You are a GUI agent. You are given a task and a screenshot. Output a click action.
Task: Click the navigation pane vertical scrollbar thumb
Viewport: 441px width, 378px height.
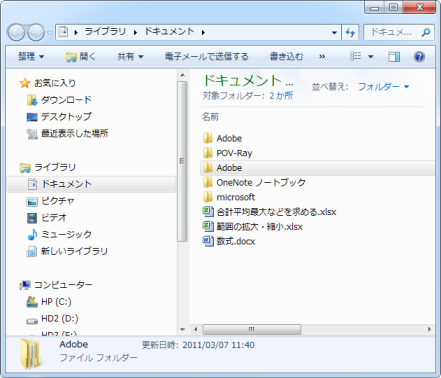pos(182,161)
